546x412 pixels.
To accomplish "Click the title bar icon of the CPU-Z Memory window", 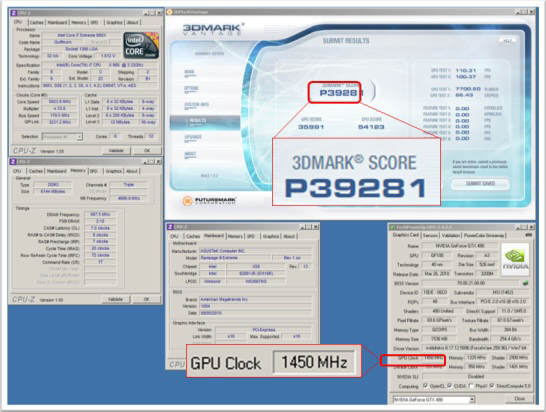I will point(13,162).
